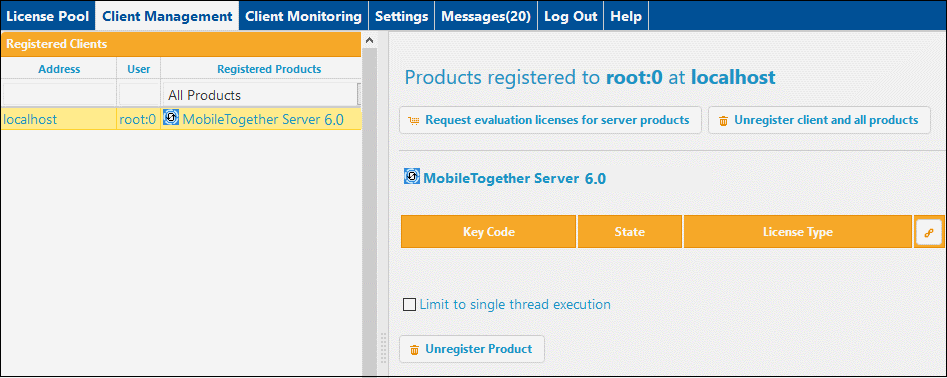Click MobileTogether icon in the registered clients row
This screenshot has width=947, height=378.
(171, 117)
